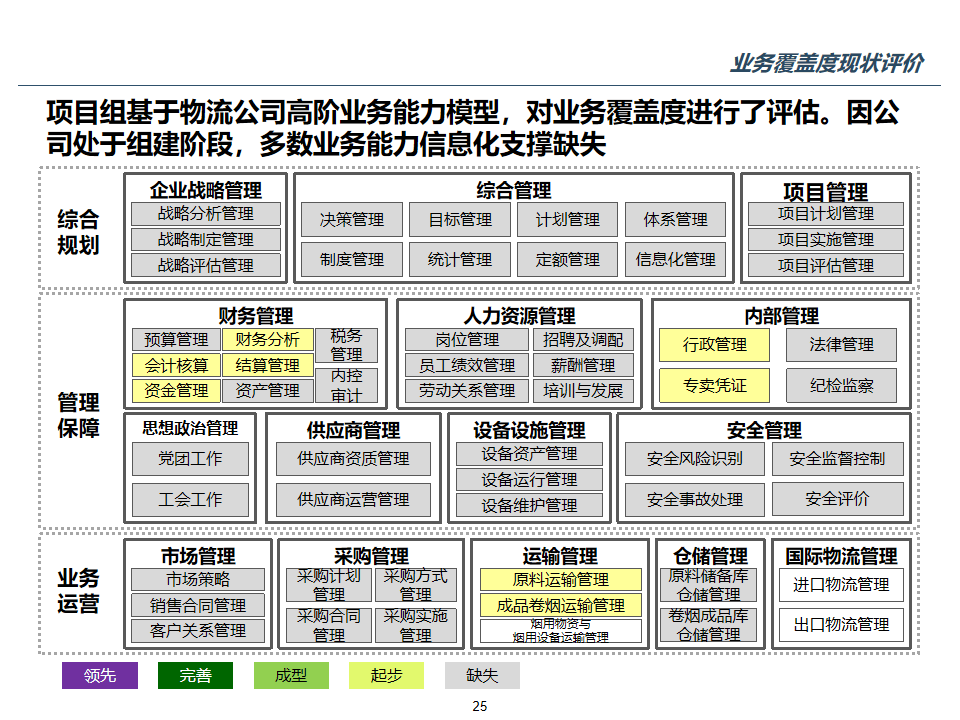Click the 安全事故处理 box
Screen dimensions: 960x720
pos(695,500)
